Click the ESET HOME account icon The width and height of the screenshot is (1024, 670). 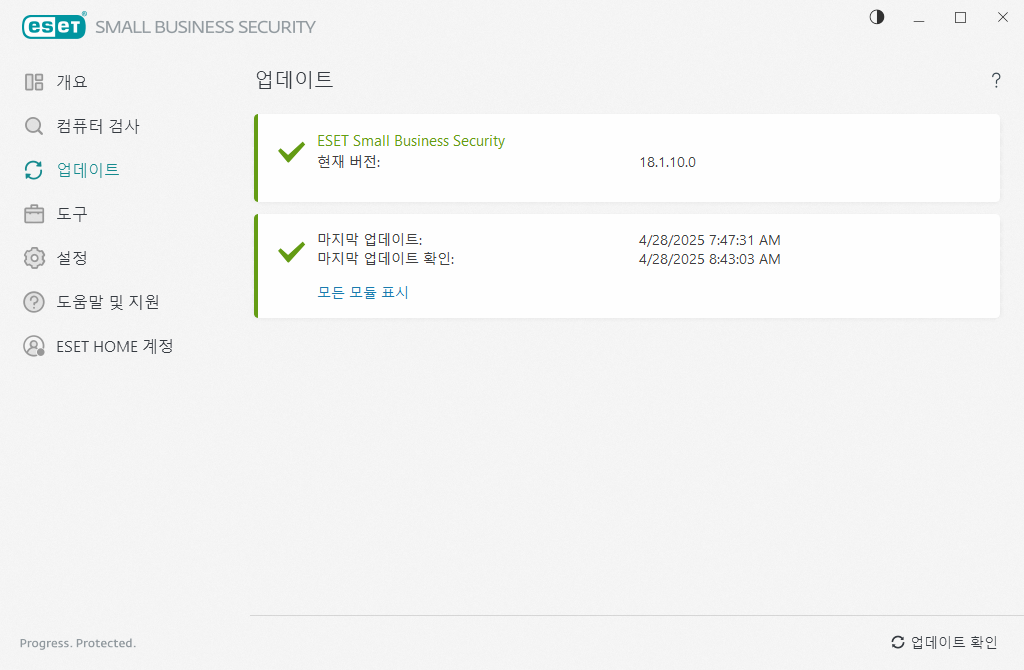click(34, 346)
